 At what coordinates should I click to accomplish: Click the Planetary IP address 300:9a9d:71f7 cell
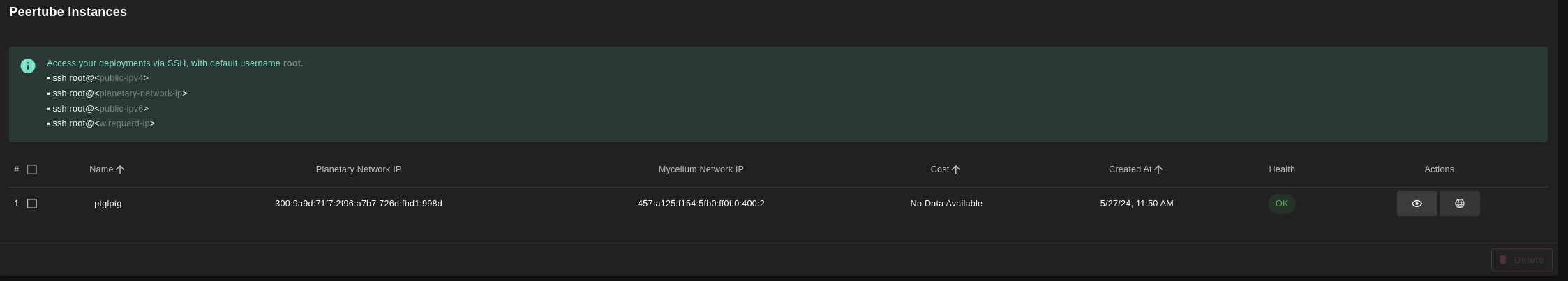[x=358, y=204]
